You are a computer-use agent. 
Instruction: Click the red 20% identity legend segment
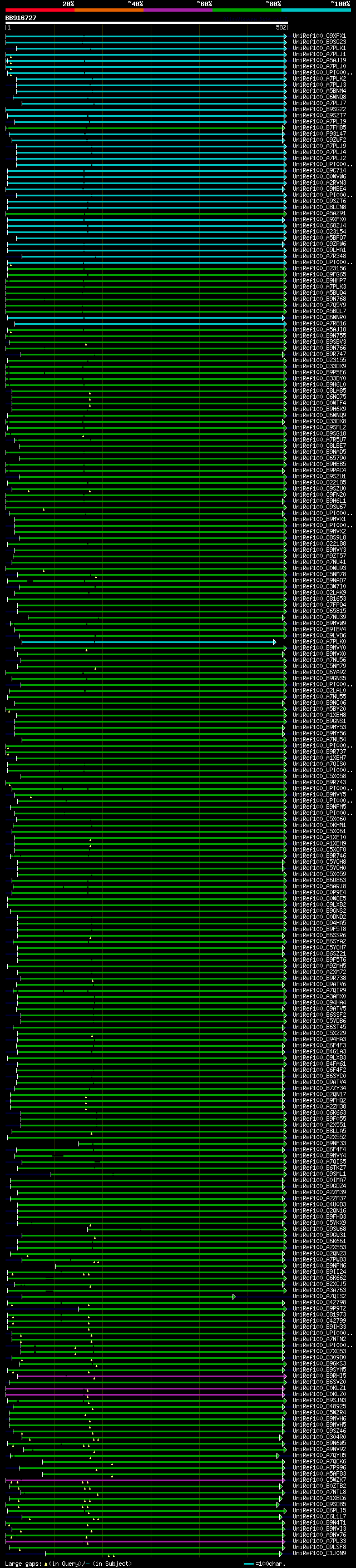pos(40,10)
